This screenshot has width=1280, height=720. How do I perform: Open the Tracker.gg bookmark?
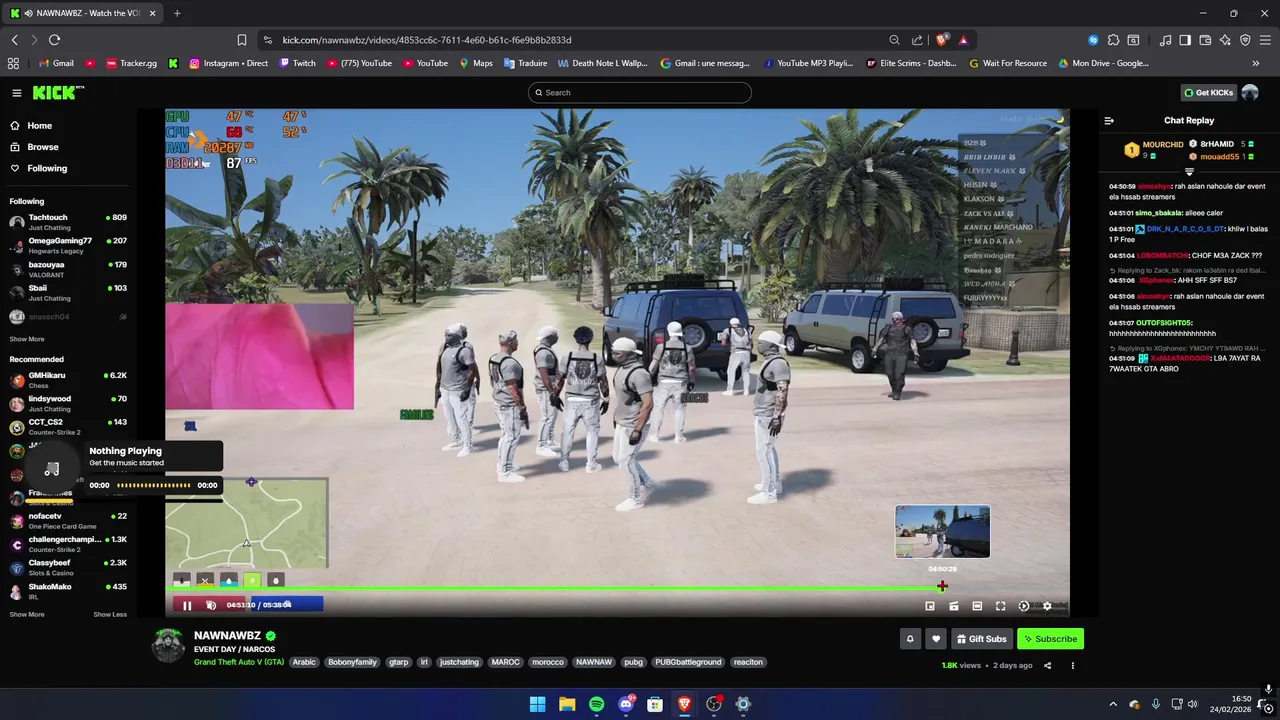click(x=131, y=63)
